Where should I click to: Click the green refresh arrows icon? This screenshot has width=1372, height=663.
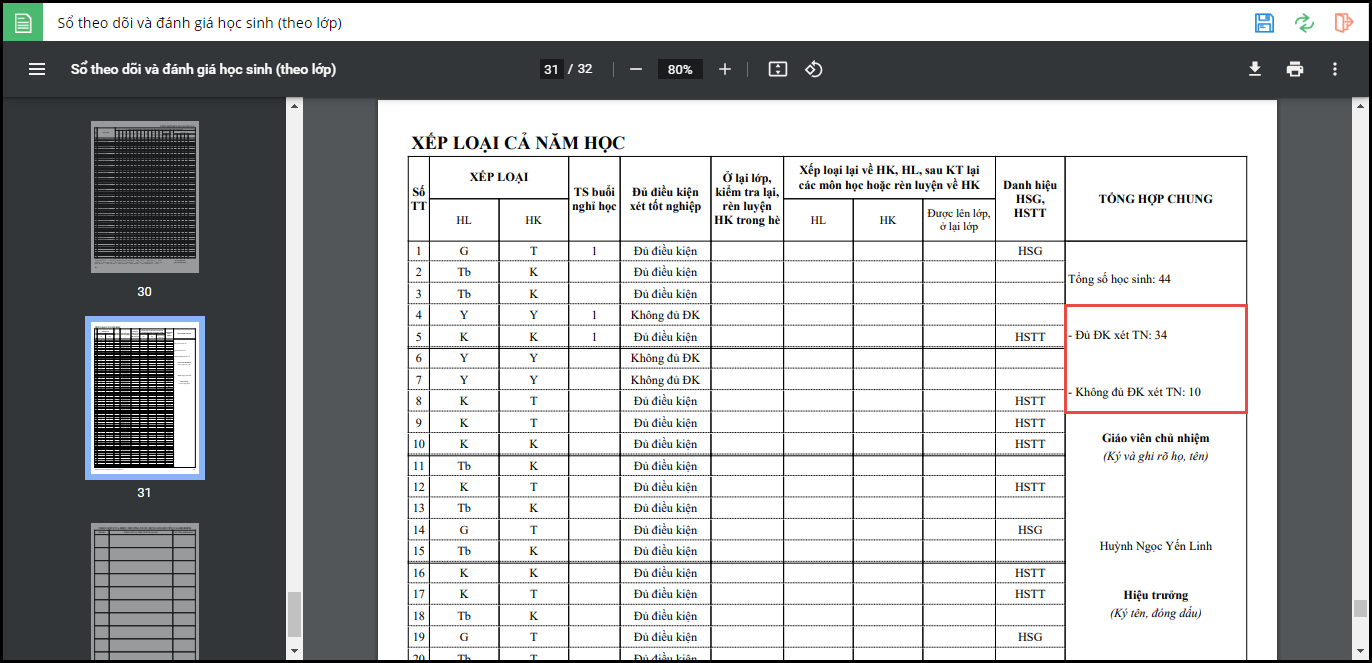pyautogui.click(x=1304, y=23)
